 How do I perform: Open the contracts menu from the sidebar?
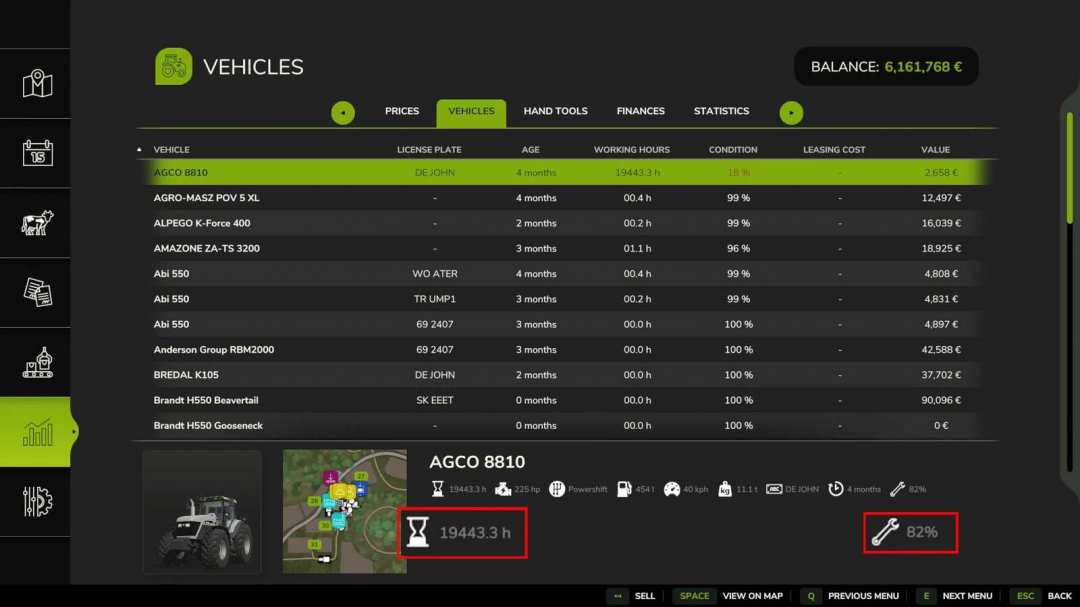36,293
